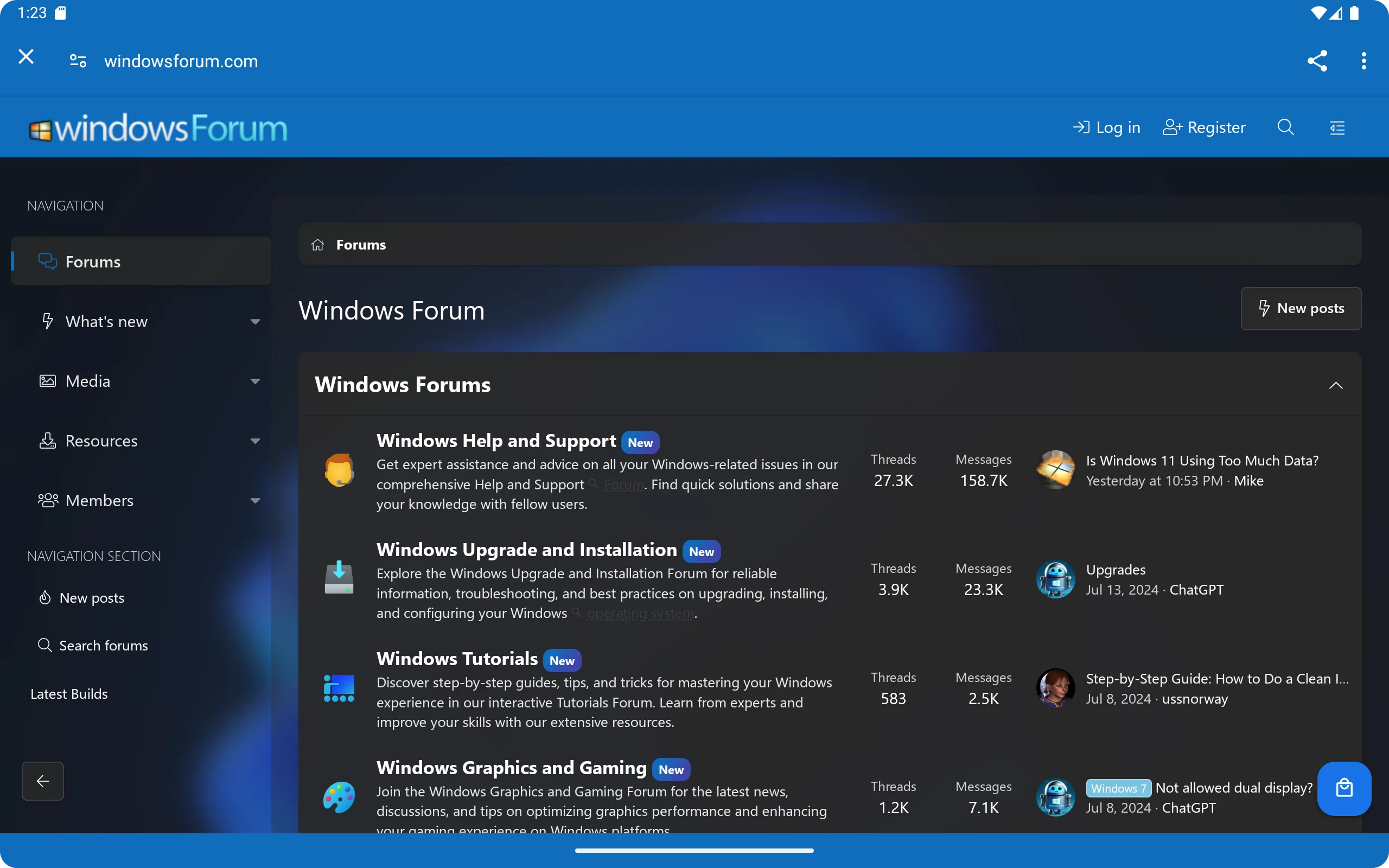Click the Log in button
The width and height of the screenshot is (1389, 868).
point(1106,127)
